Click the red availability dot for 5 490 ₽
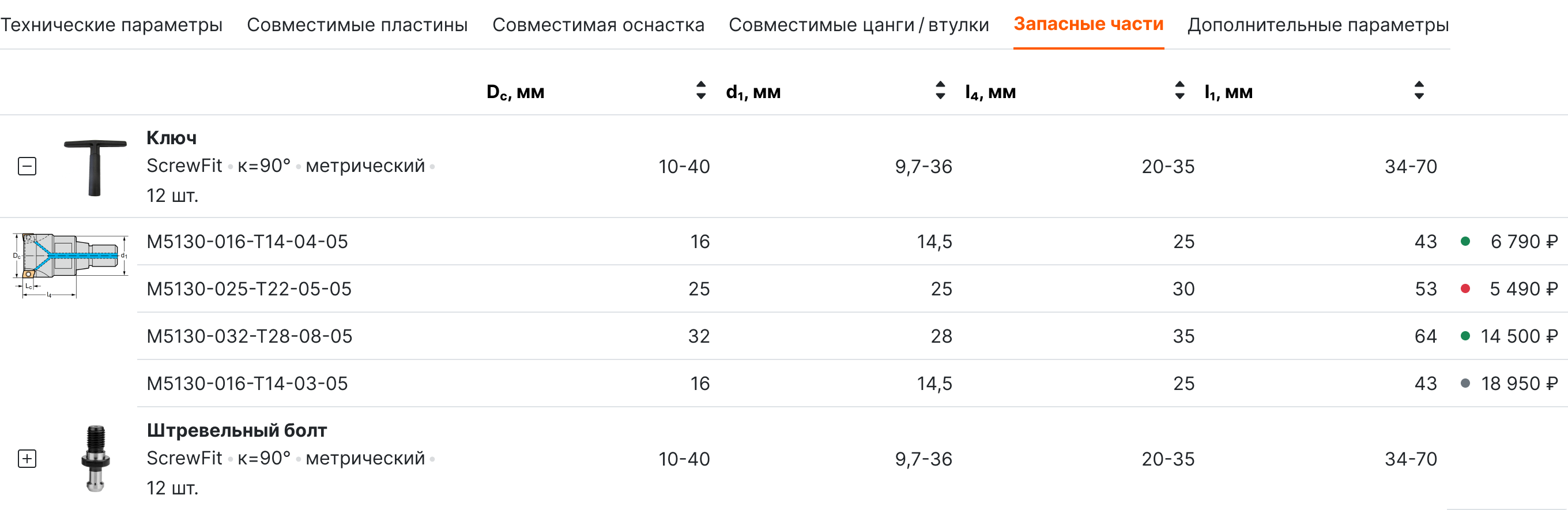 1465,289
